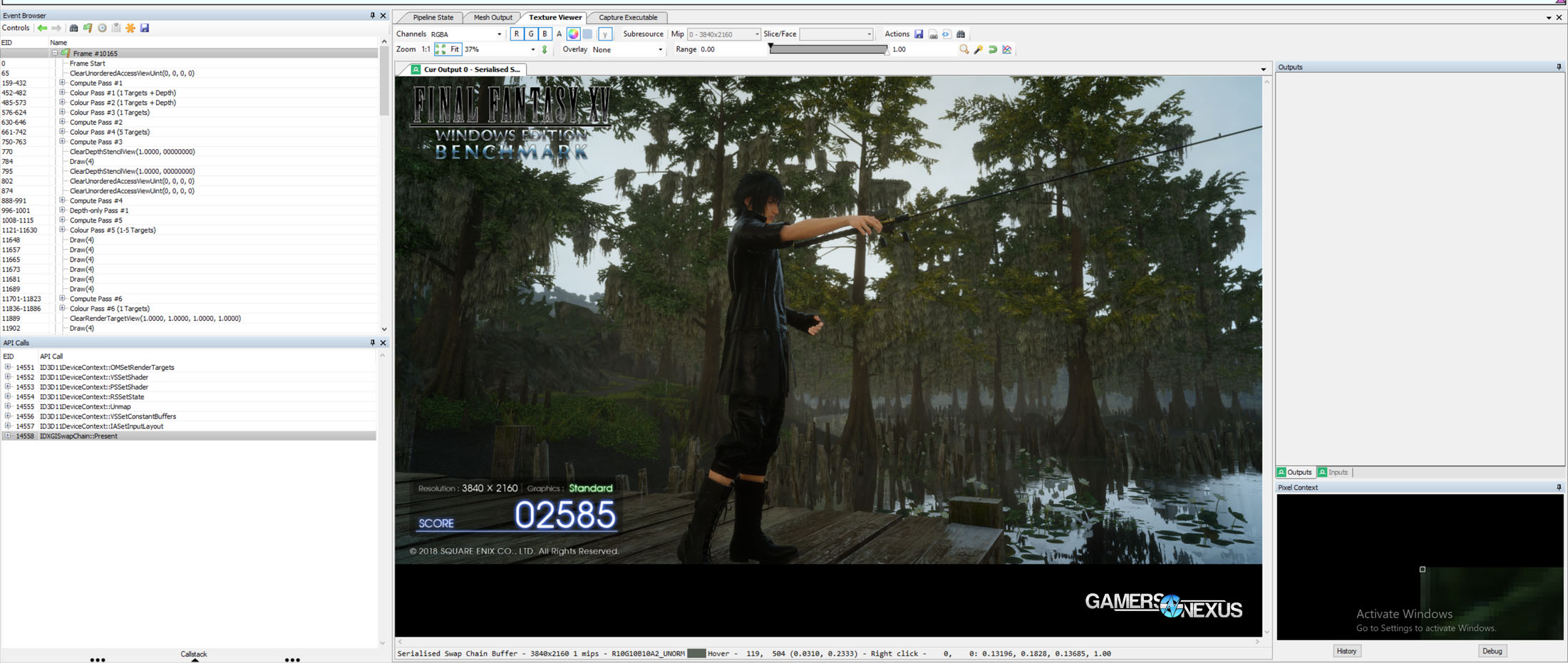
Task: Close the Event Browser panel
Action: 383,15
